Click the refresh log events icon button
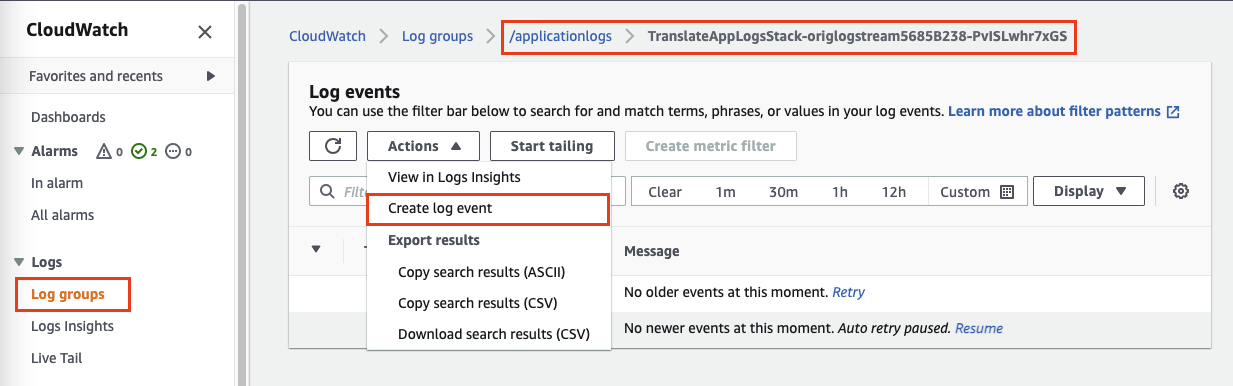Viewport: 1233px width, 386px height. pyautogui.click(x=333, y=146)
